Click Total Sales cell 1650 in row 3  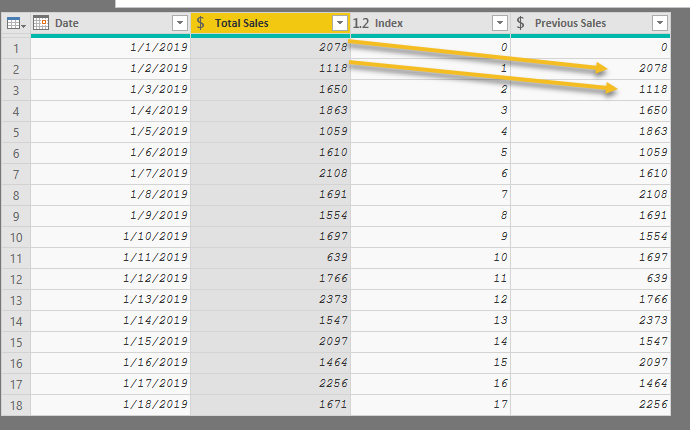271,90
